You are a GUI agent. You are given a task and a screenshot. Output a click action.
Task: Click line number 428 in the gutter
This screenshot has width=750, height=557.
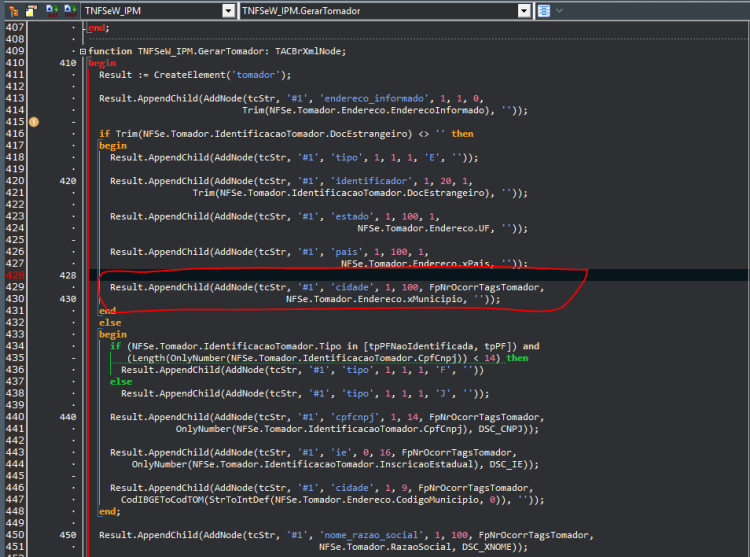pyautogui.click(x=15, y=275)
